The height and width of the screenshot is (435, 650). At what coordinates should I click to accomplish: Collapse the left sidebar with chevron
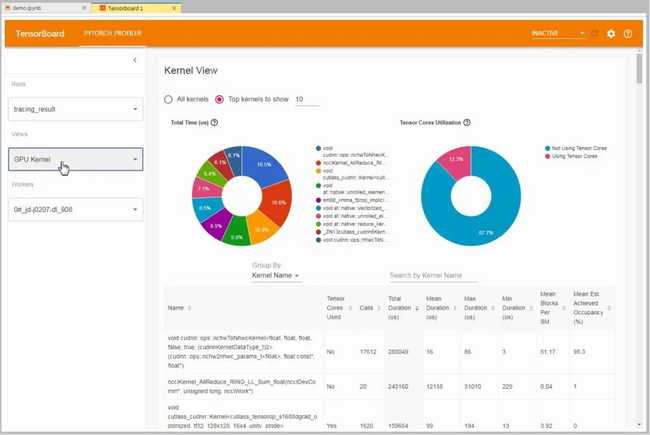[135, 61]
